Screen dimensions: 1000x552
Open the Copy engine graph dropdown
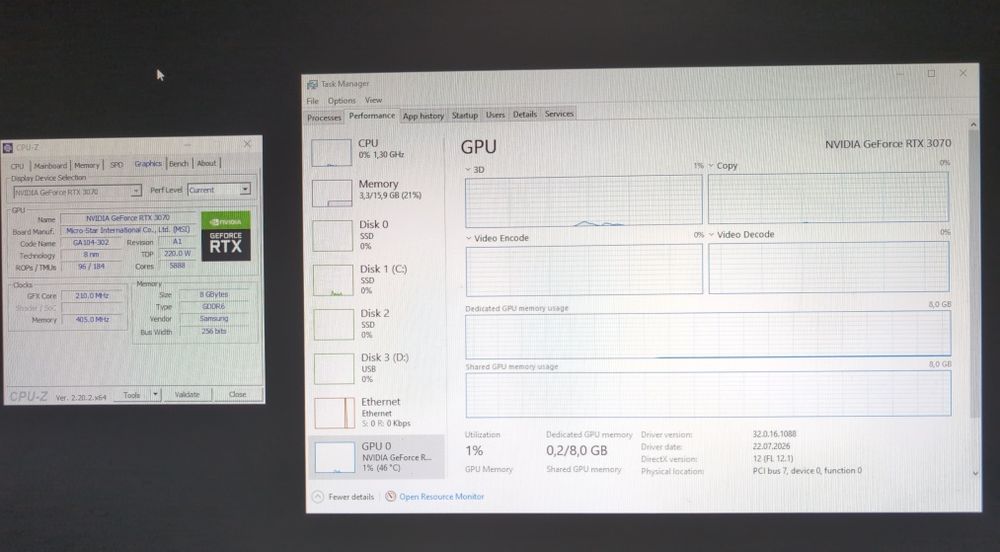711,166
